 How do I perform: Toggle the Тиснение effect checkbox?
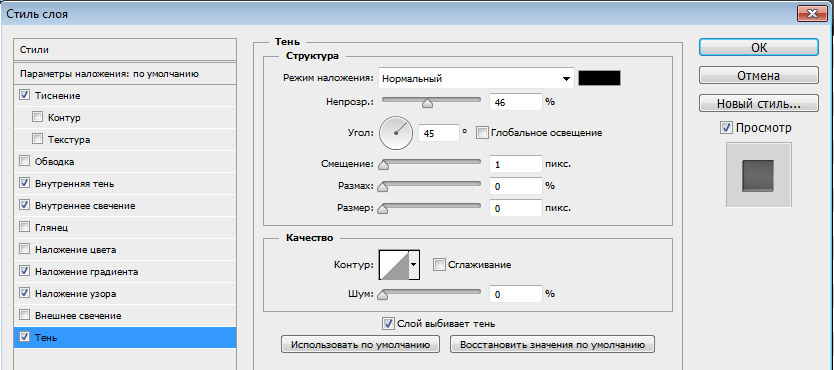[x=24, y=96]
